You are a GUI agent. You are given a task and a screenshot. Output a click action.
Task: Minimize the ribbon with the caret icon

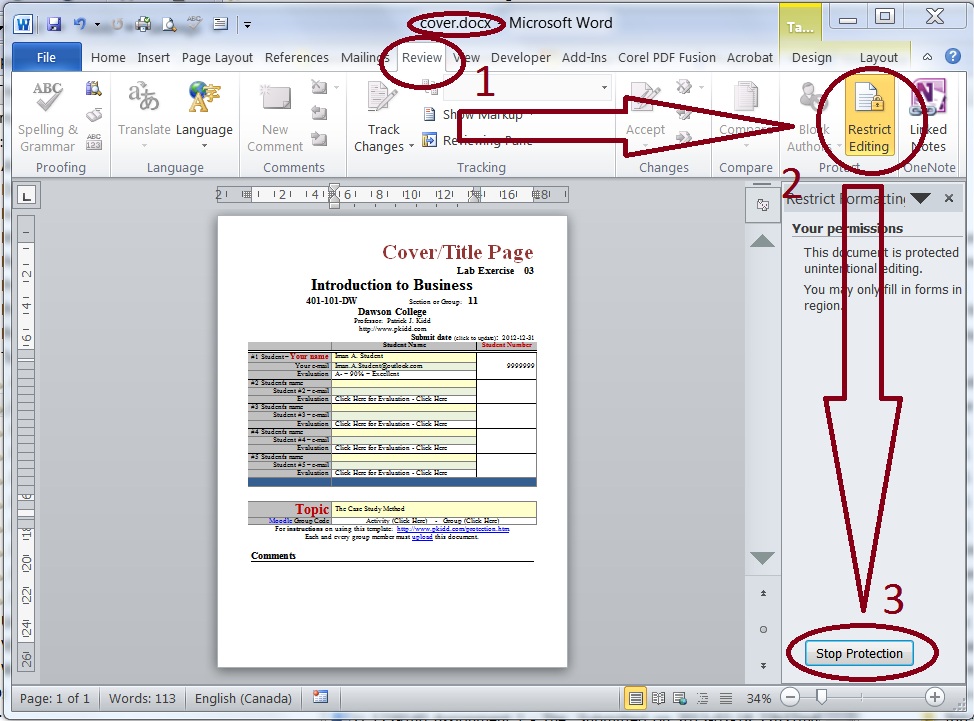(x=927, y=57)
